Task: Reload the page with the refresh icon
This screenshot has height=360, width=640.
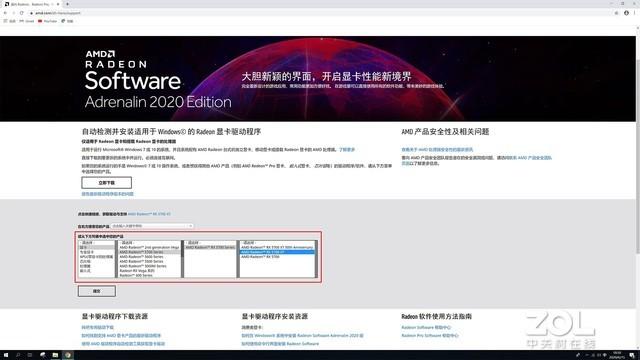Action: point(22,13)
